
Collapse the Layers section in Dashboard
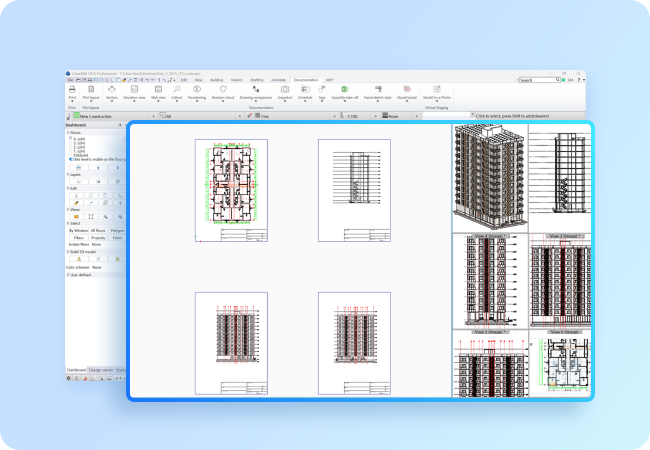click(69, 173)
